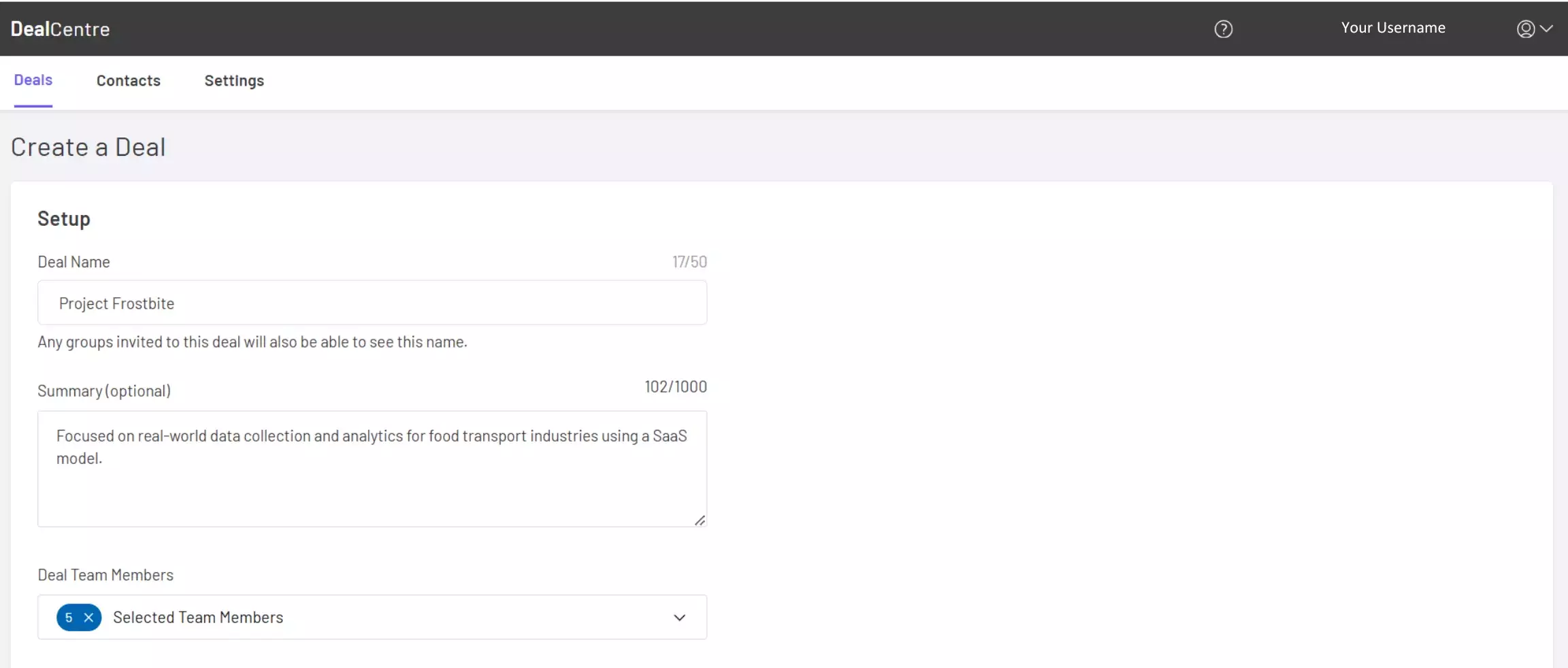Click the Deal Name field label
Screen dimensions: 1568x668
73,262
